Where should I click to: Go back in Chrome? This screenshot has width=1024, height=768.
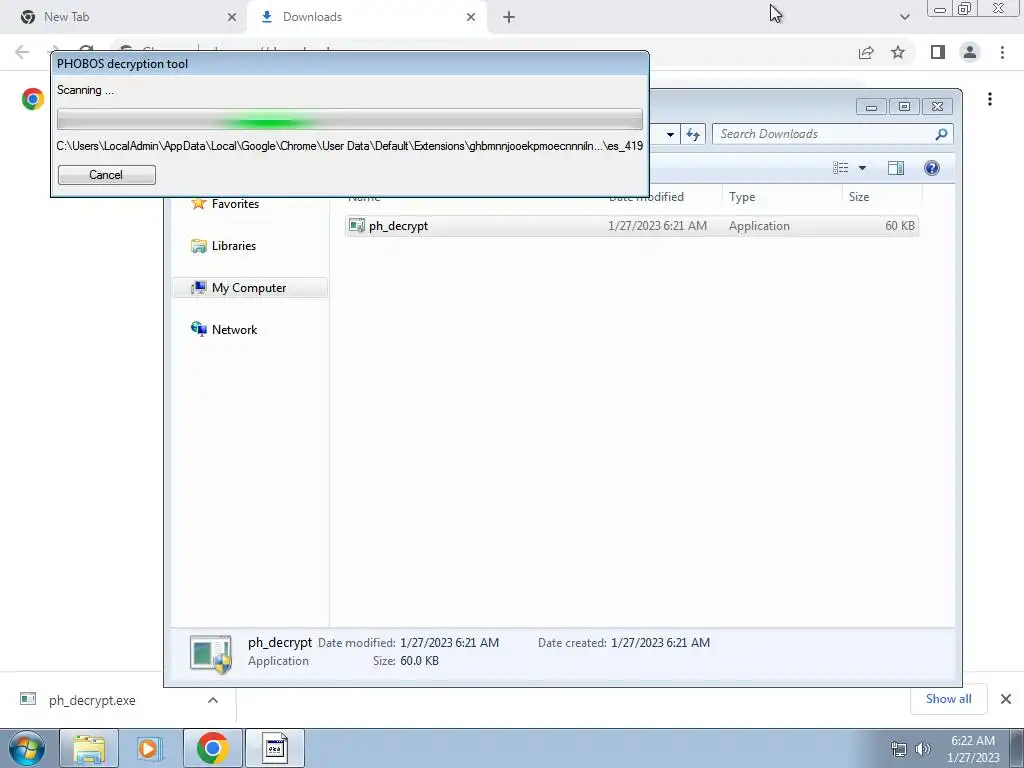[x=22, y=52]
